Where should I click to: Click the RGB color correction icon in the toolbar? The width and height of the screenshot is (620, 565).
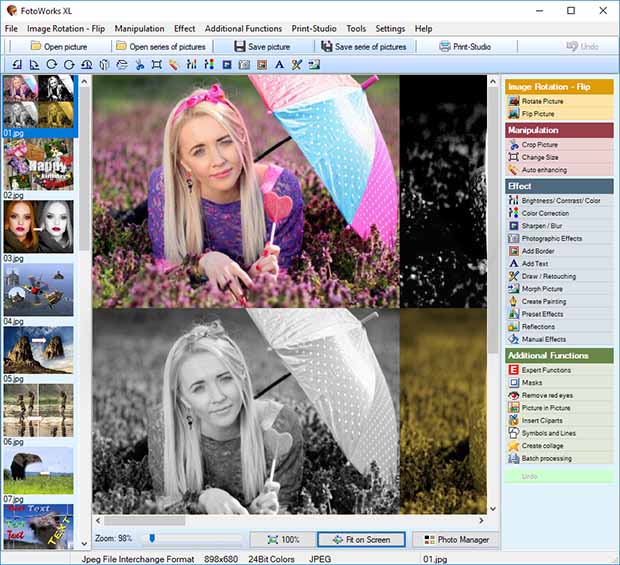[209, 64]
